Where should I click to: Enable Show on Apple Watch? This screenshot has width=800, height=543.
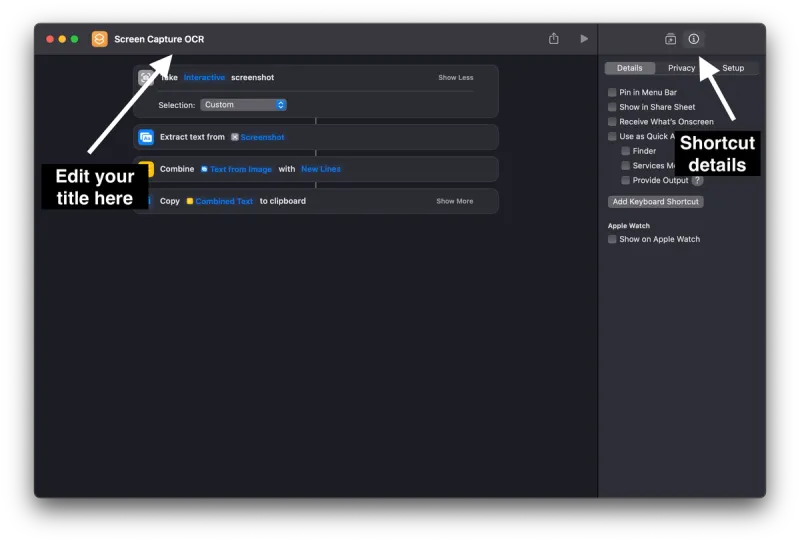pos(612,239)
